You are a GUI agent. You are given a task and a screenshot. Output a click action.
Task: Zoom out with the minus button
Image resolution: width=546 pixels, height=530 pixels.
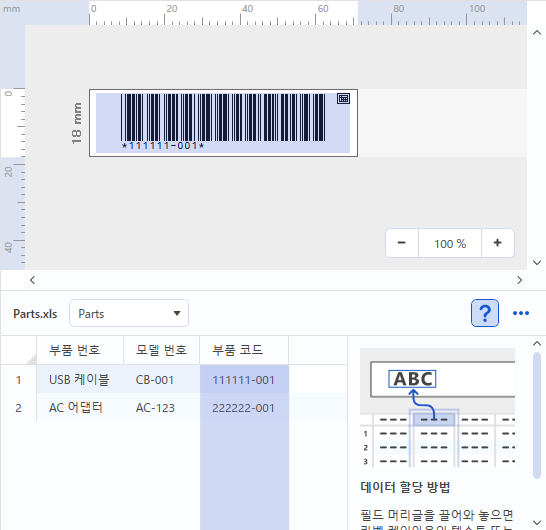[402, 243]
